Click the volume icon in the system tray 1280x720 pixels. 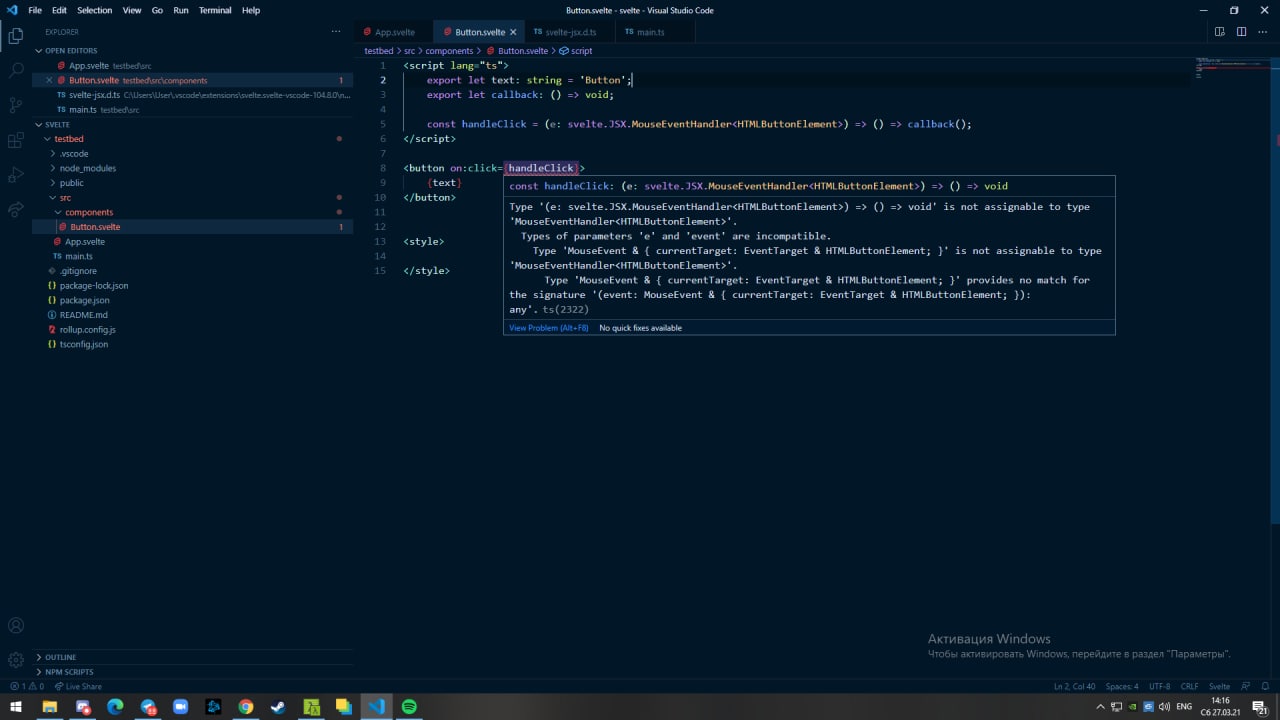coord(1166,707)
